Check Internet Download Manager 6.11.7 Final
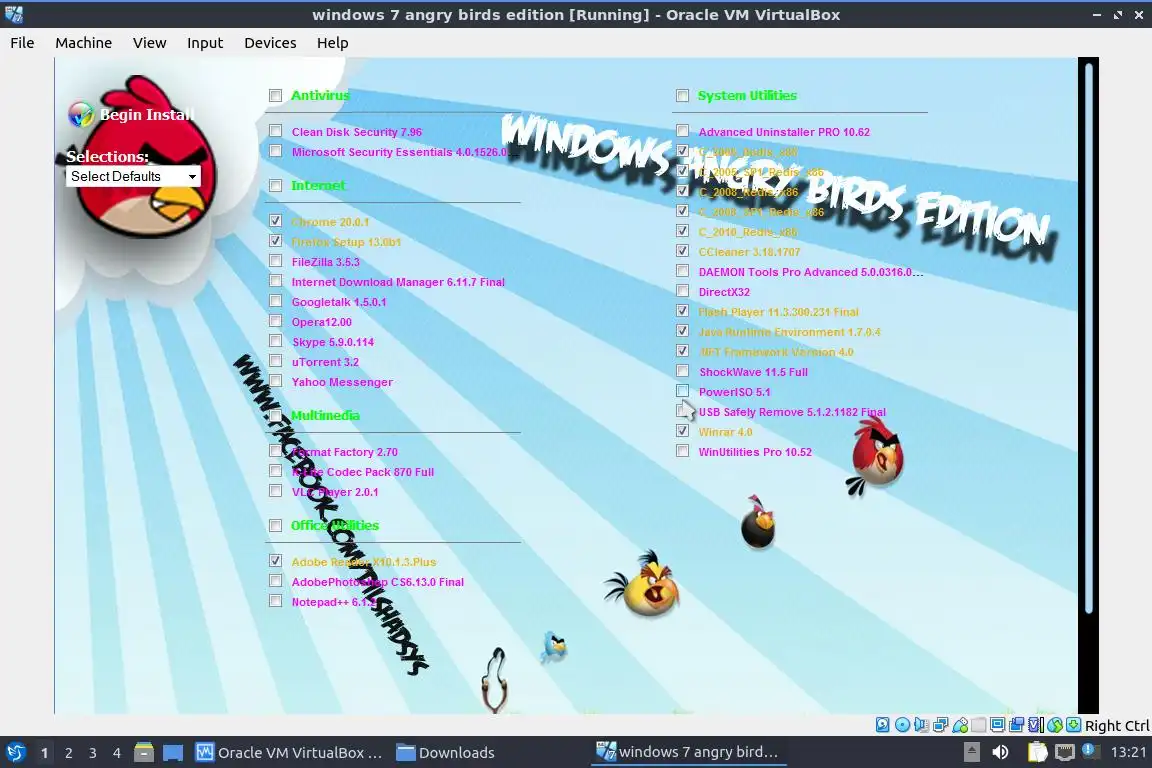1152x768 pixels. pos(276,281)
